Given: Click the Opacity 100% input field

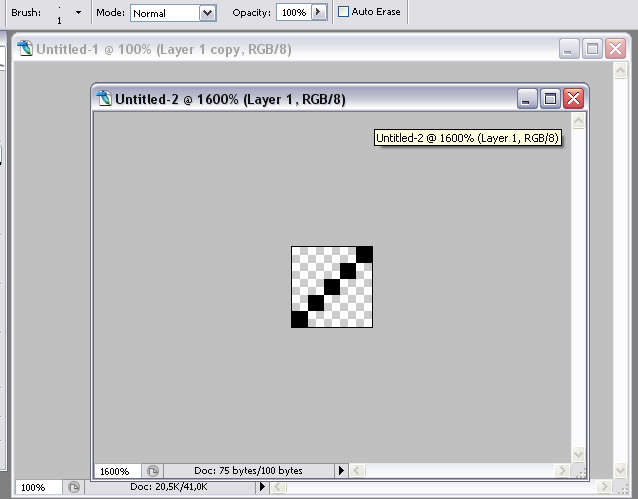Looking at the screenshot, I should [294, 13].
